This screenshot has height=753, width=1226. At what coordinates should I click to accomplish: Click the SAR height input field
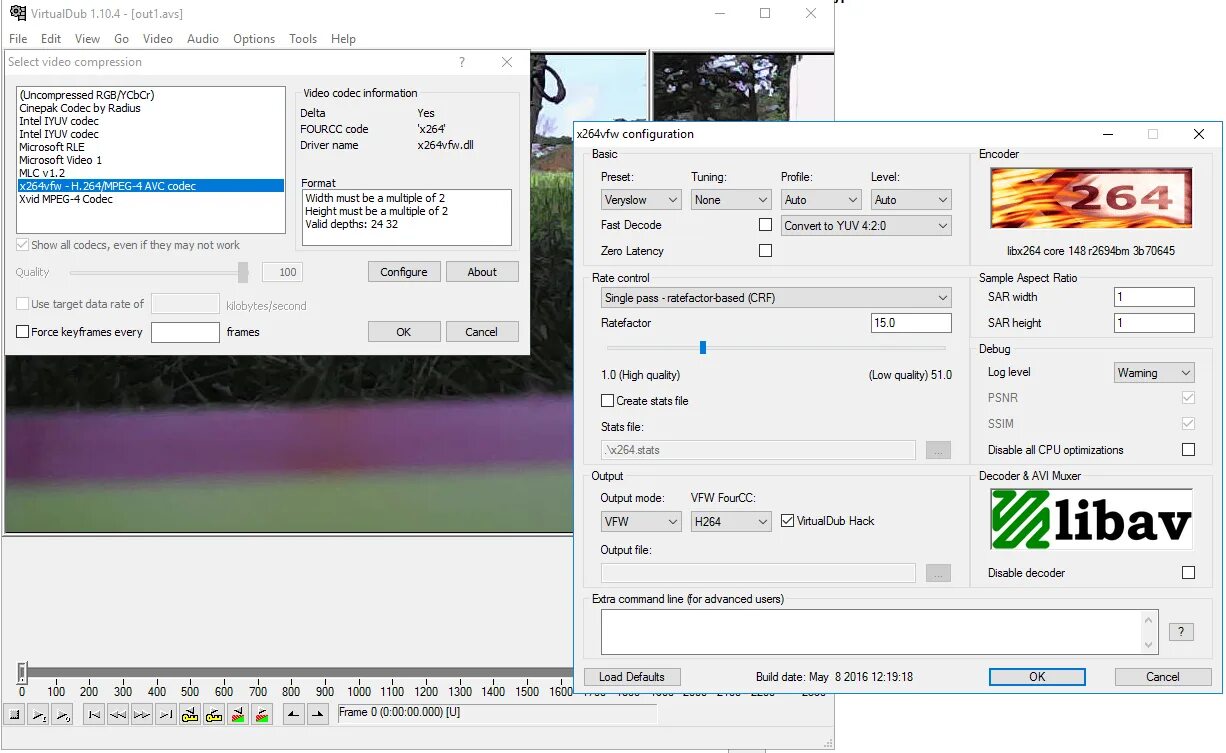click(1154, 323)
